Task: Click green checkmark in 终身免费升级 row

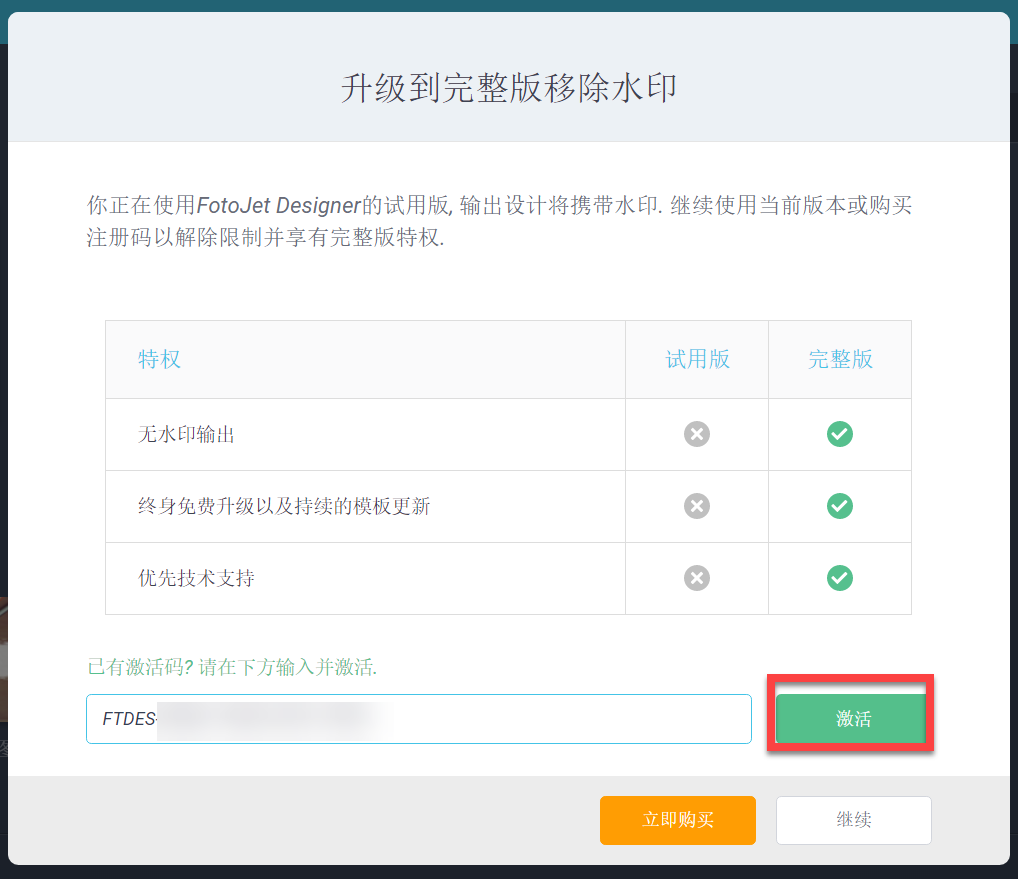Action: click(840, 506)
